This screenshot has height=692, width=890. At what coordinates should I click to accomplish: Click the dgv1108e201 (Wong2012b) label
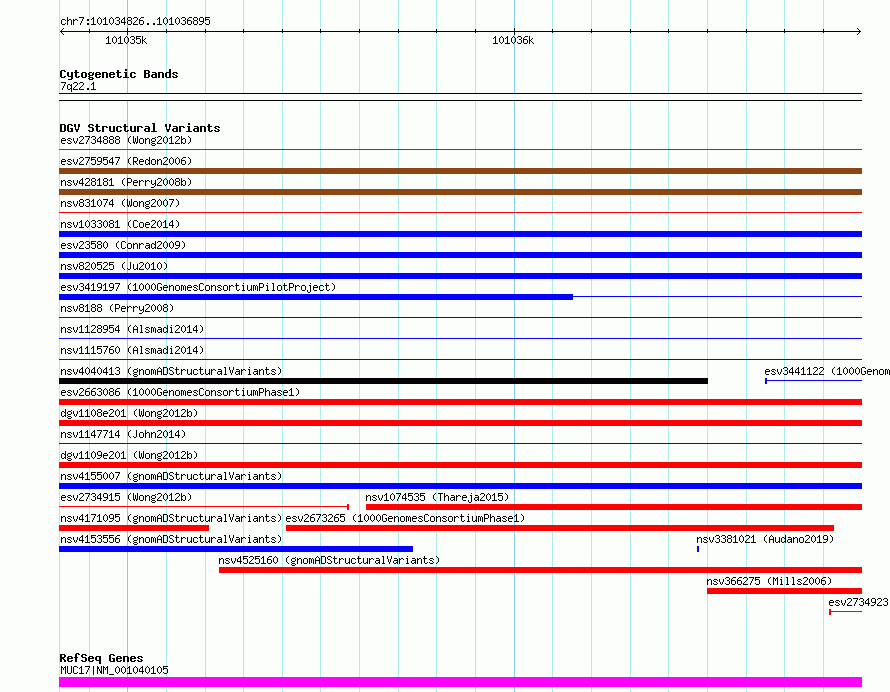(x=129, y=413)
